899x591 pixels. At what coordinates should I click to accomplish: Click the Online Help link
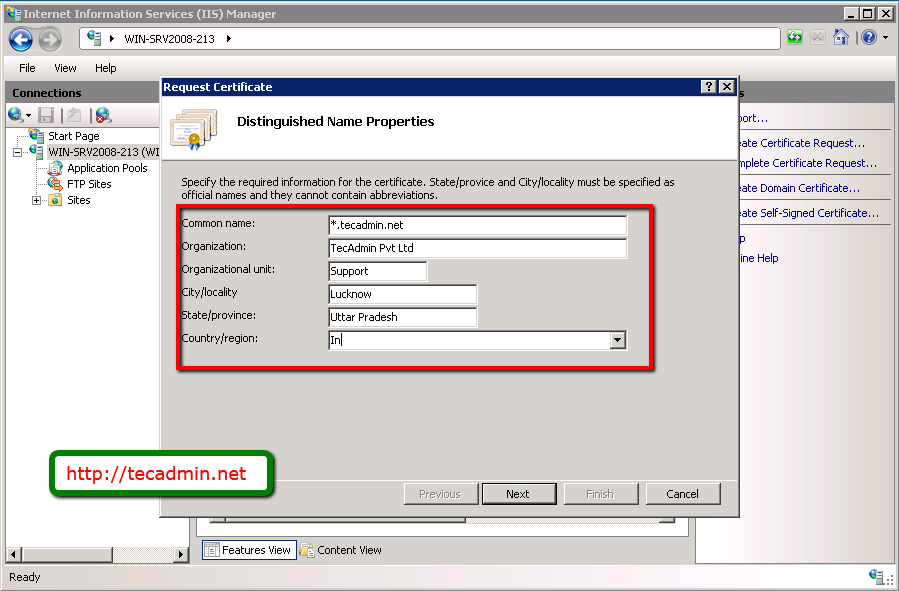point(759,258)
